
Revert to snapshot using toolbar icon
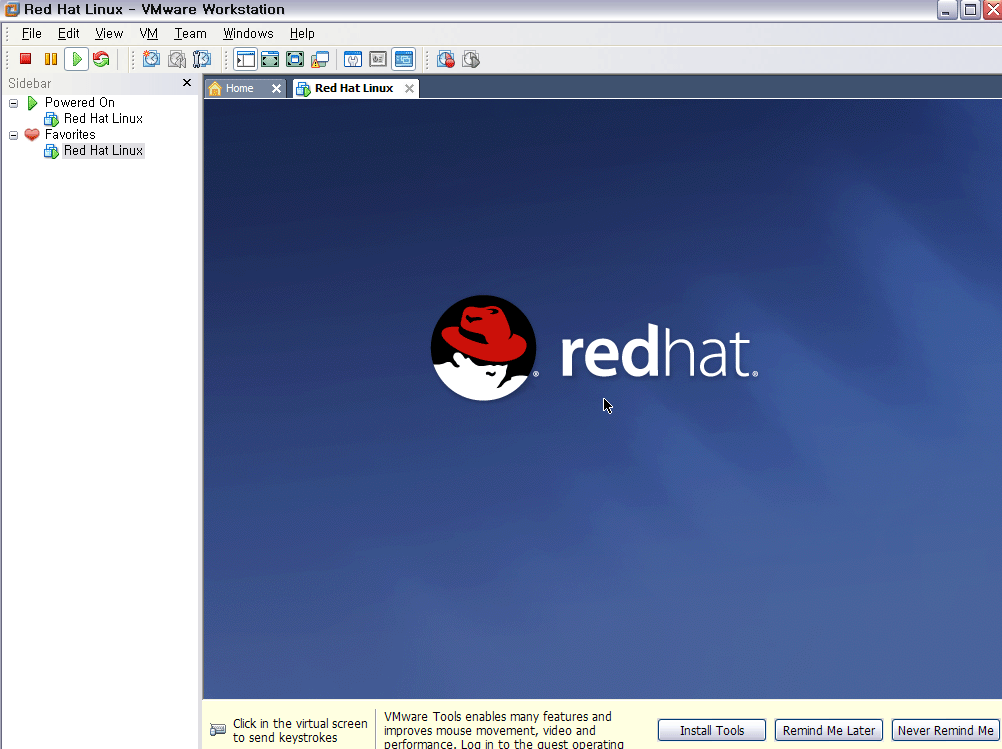177,59
